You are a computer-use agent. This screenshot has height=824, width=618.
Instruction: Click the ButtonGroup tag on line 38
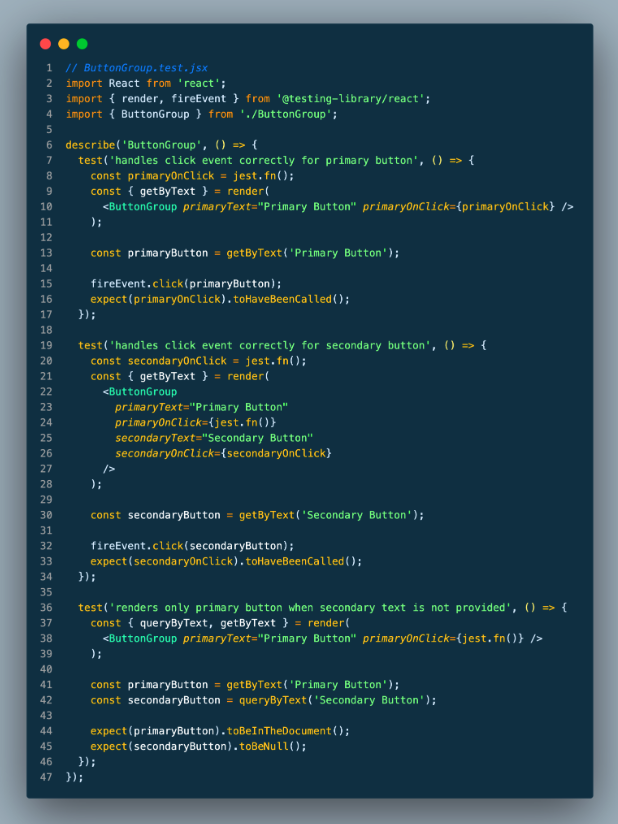tap(143, 638)
